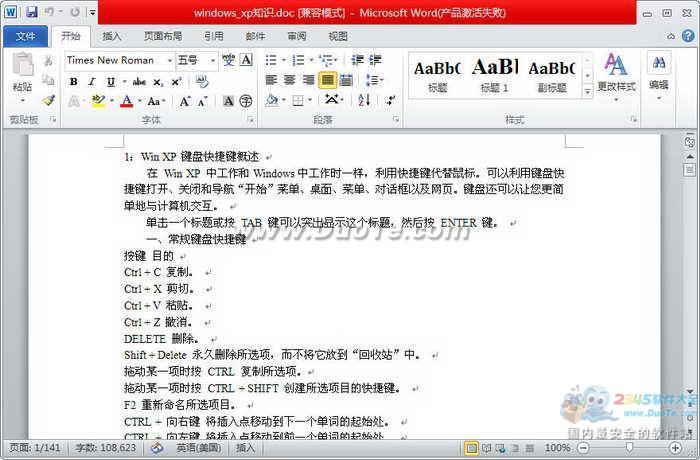Toggle Underline formatting
700x460 pixels.
pos(111,82)
